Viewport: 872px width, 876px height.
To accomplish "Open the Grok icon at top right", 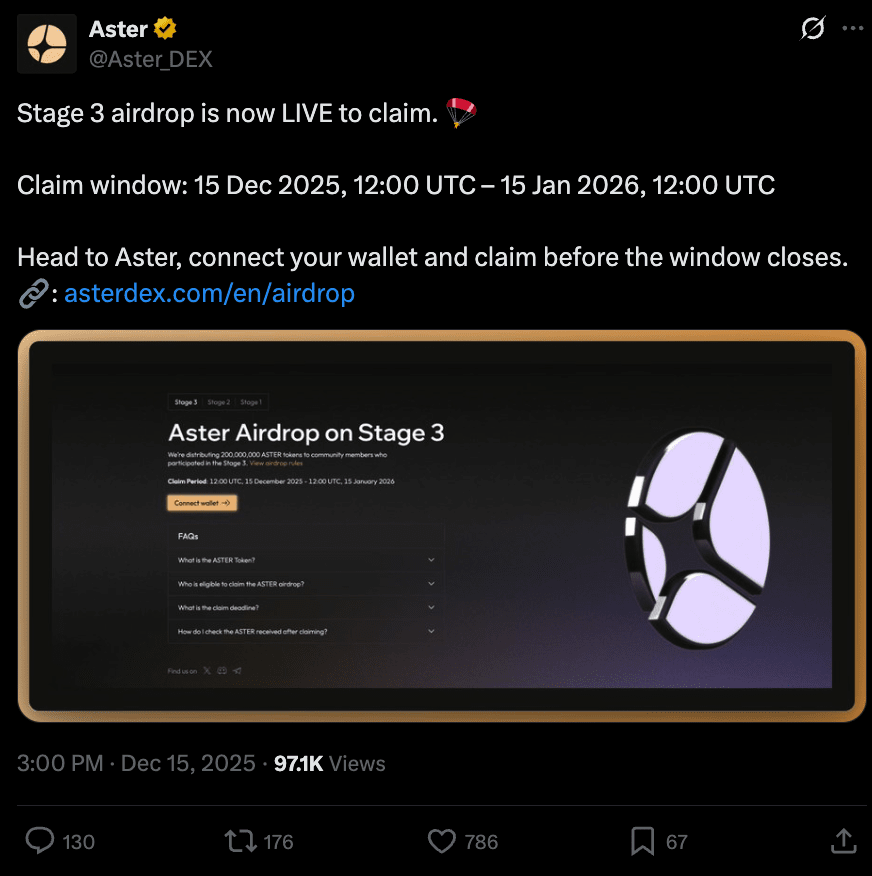I will pyautogui.click(x=813, y=29).
